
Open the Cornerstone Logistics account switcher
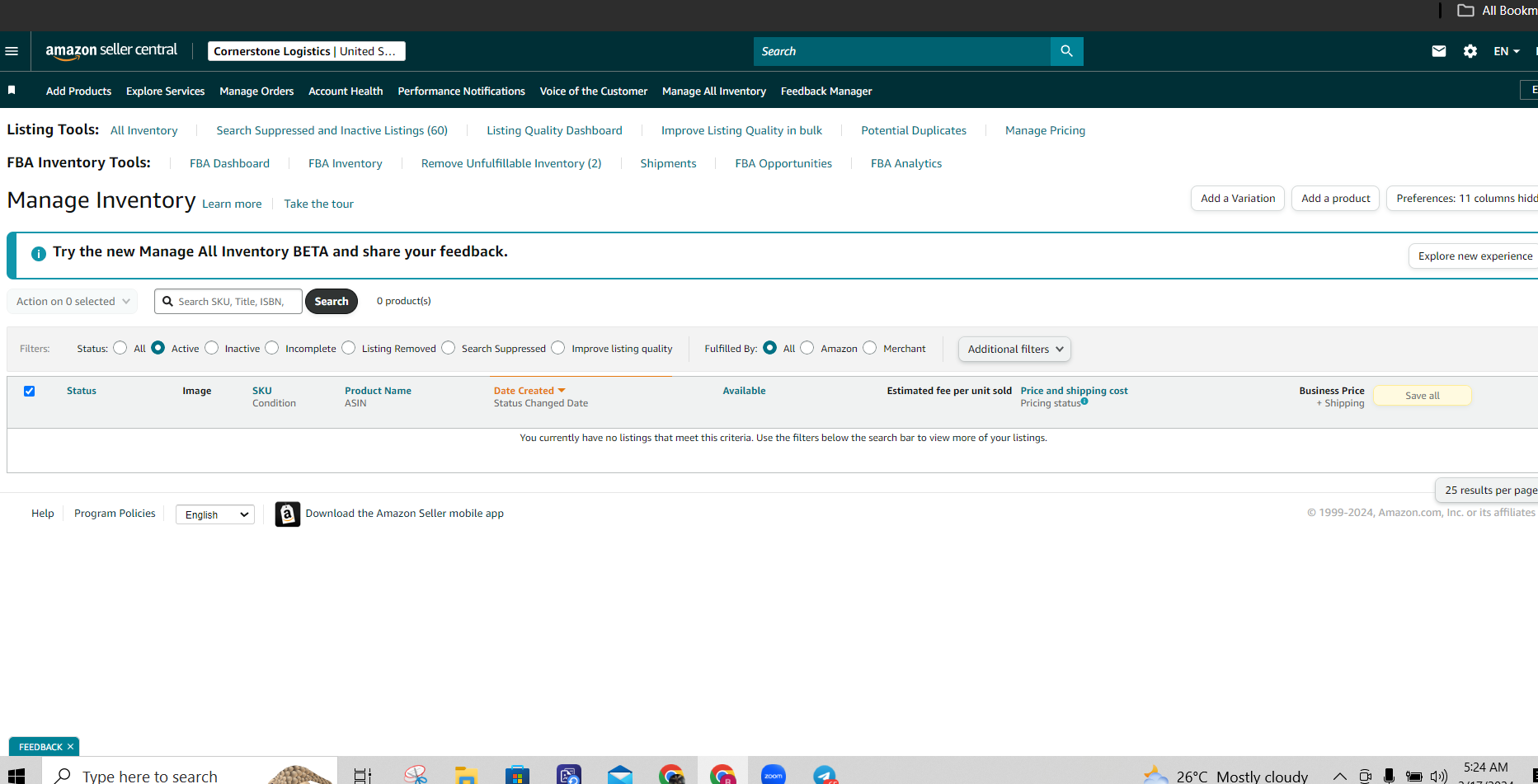(306, 51)
